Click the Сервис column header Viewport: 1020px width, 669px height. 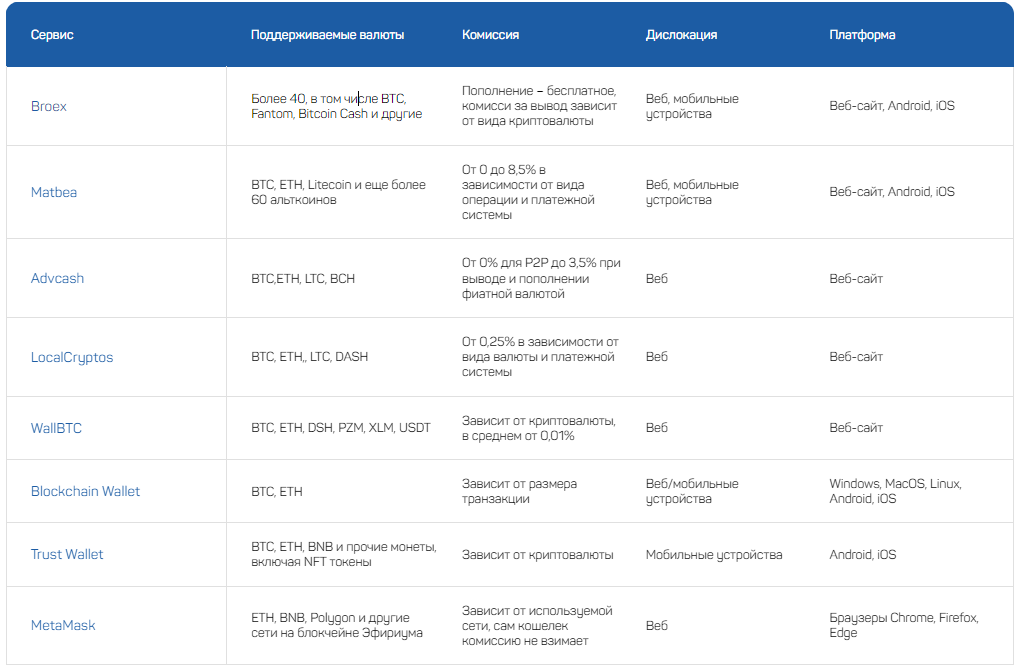pos(52,34)
